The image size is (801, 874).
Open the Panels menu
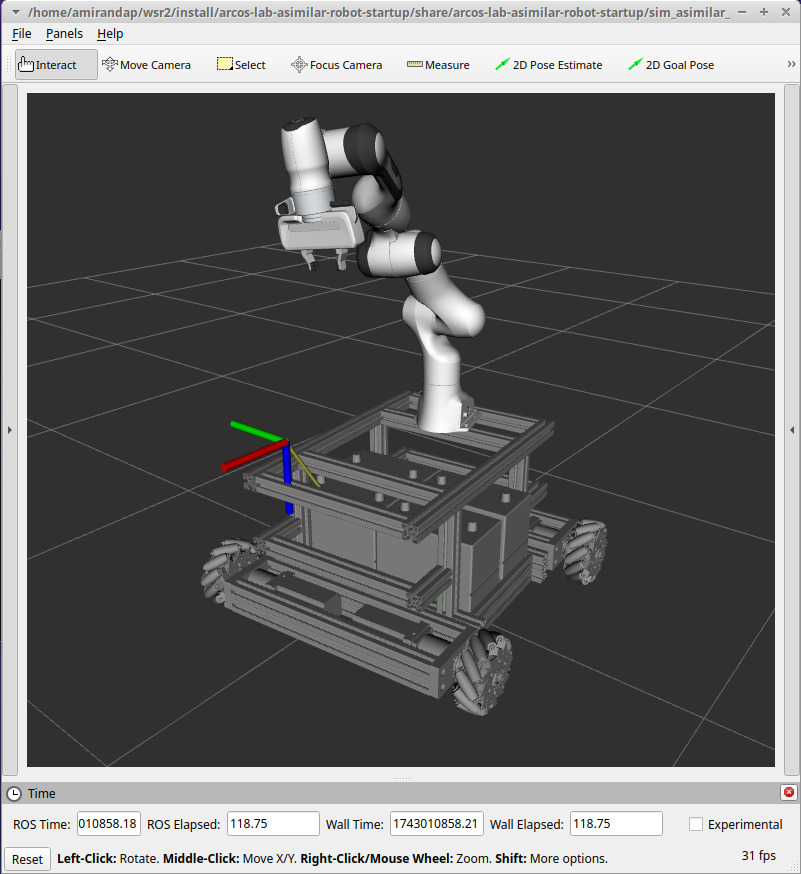pos(64,33)
